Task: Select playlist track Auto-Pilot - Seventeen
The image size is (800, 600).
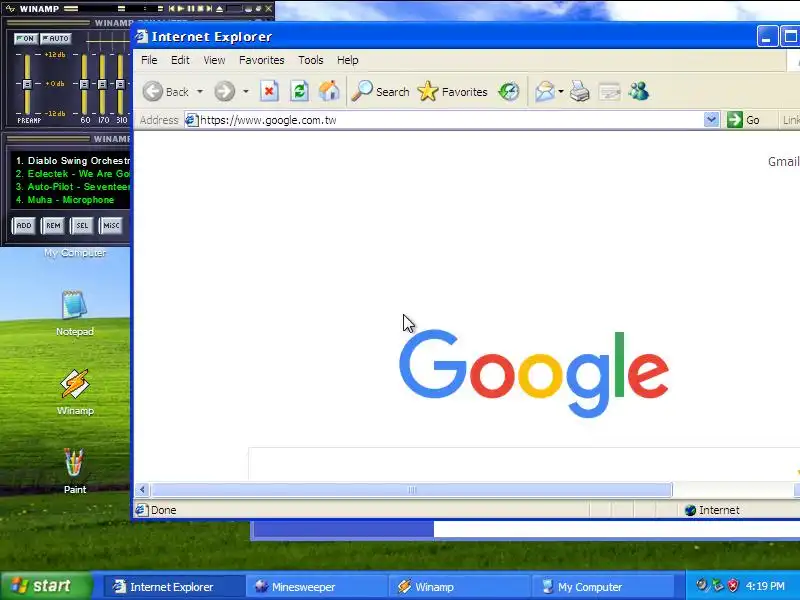Action: coord(72,187)
